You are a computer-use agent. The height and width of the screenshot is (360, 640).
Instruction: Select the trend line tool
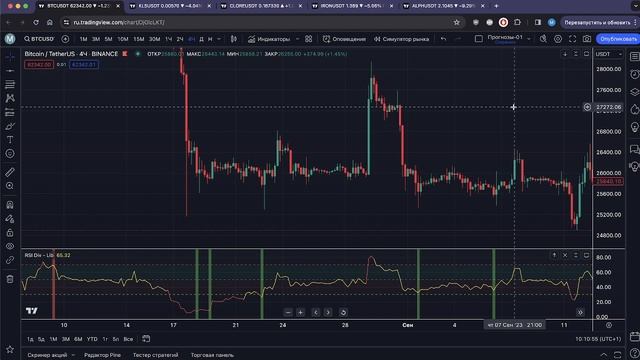tap(10, 71)
